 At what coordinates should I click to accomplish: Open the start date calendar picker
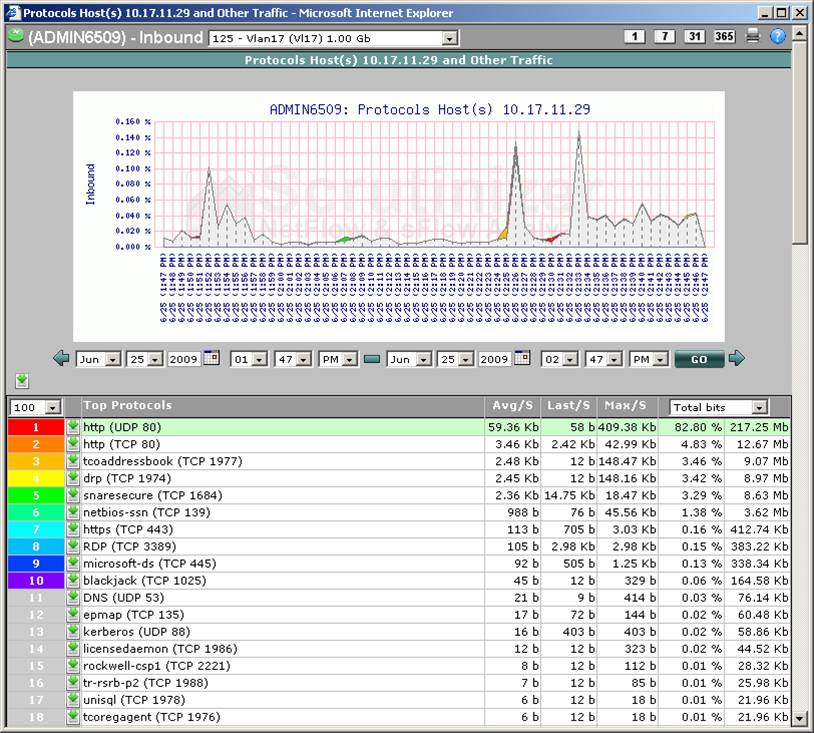click(x=211, y=358)
